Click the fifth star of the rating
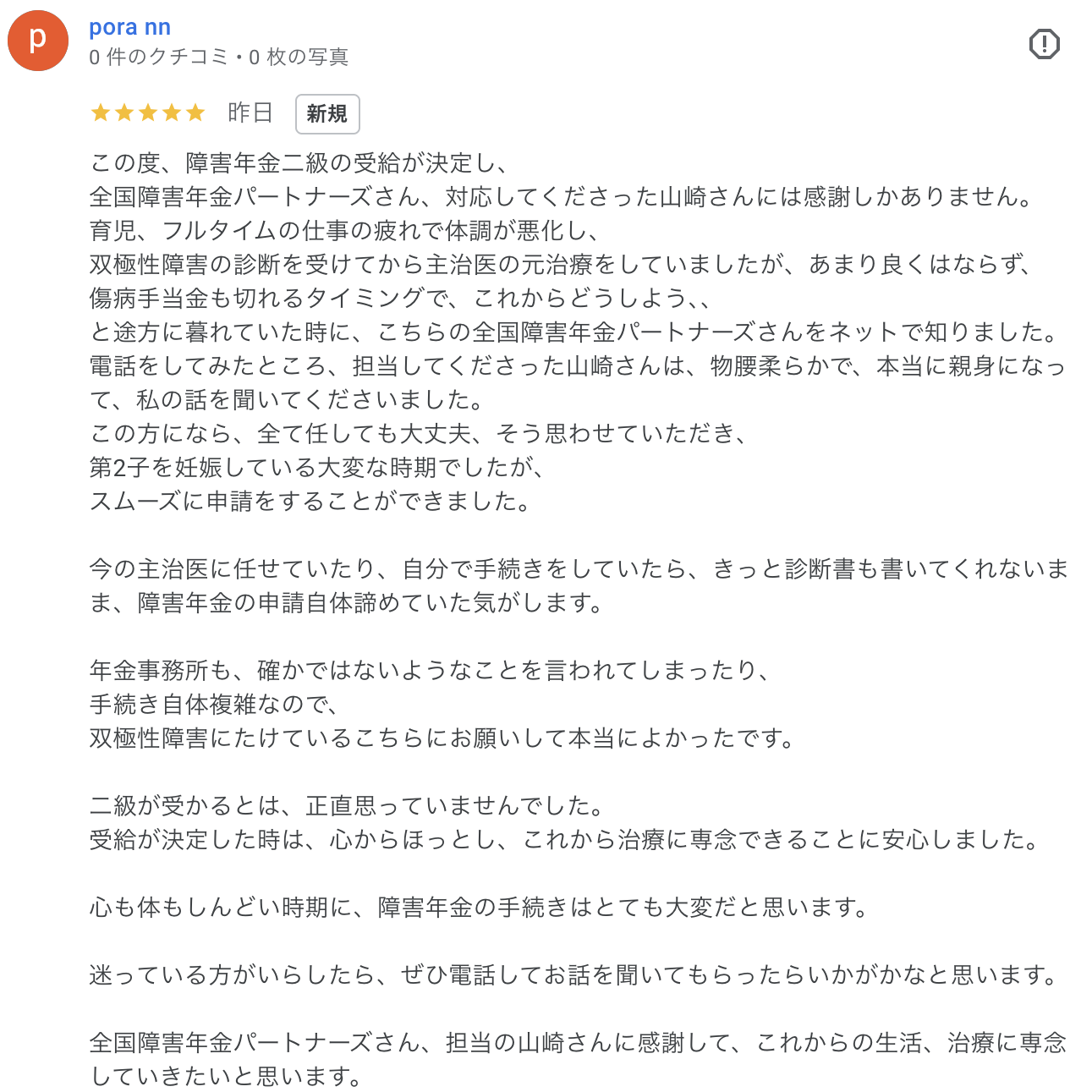This screenshot has width=1092, height=1092. coord(195,112)
